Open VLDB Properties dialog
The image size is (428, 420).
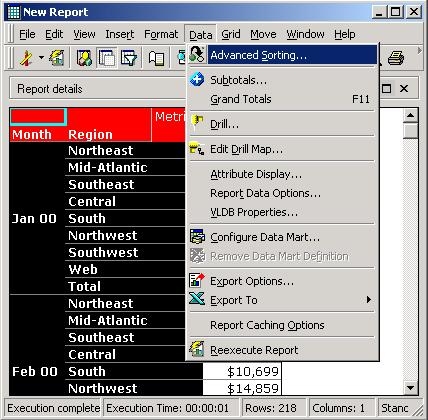click(254, 212)
